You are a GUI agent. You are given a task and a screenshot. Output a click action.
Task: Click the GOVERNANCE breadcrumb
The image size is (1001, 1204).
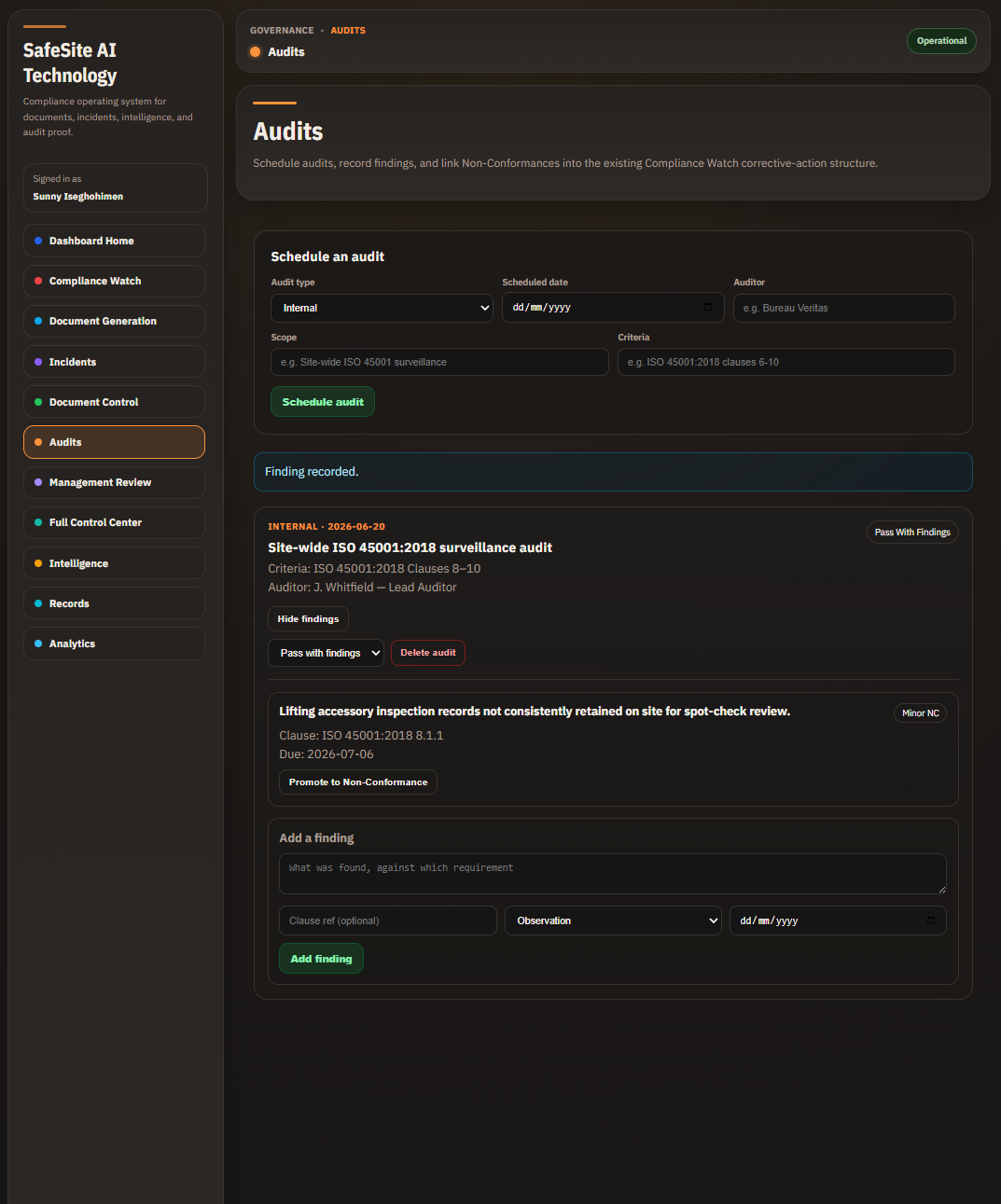click(282, 31)
